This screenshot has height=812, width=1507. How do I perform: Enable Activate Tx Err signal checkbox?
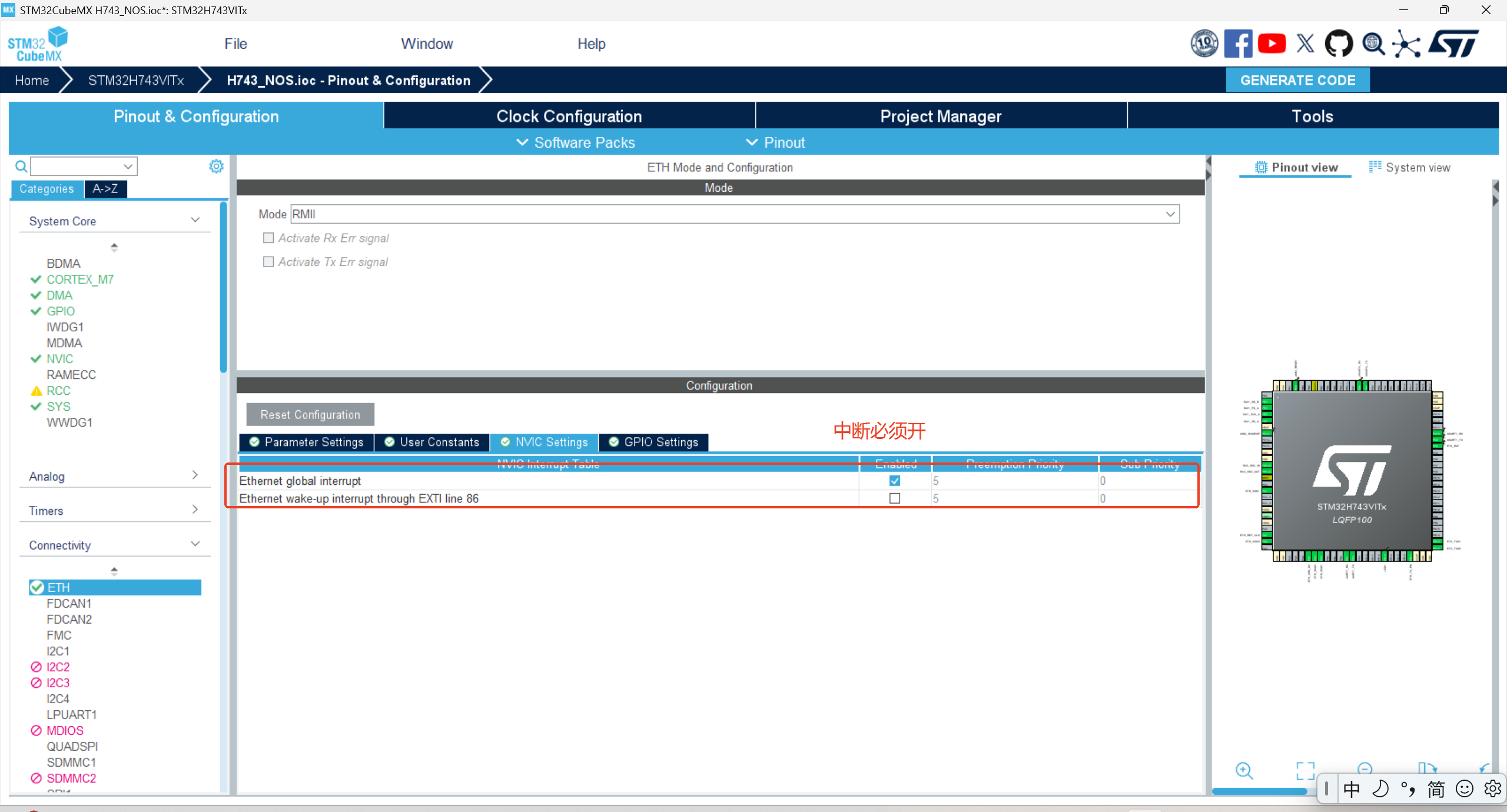point(268,262)
